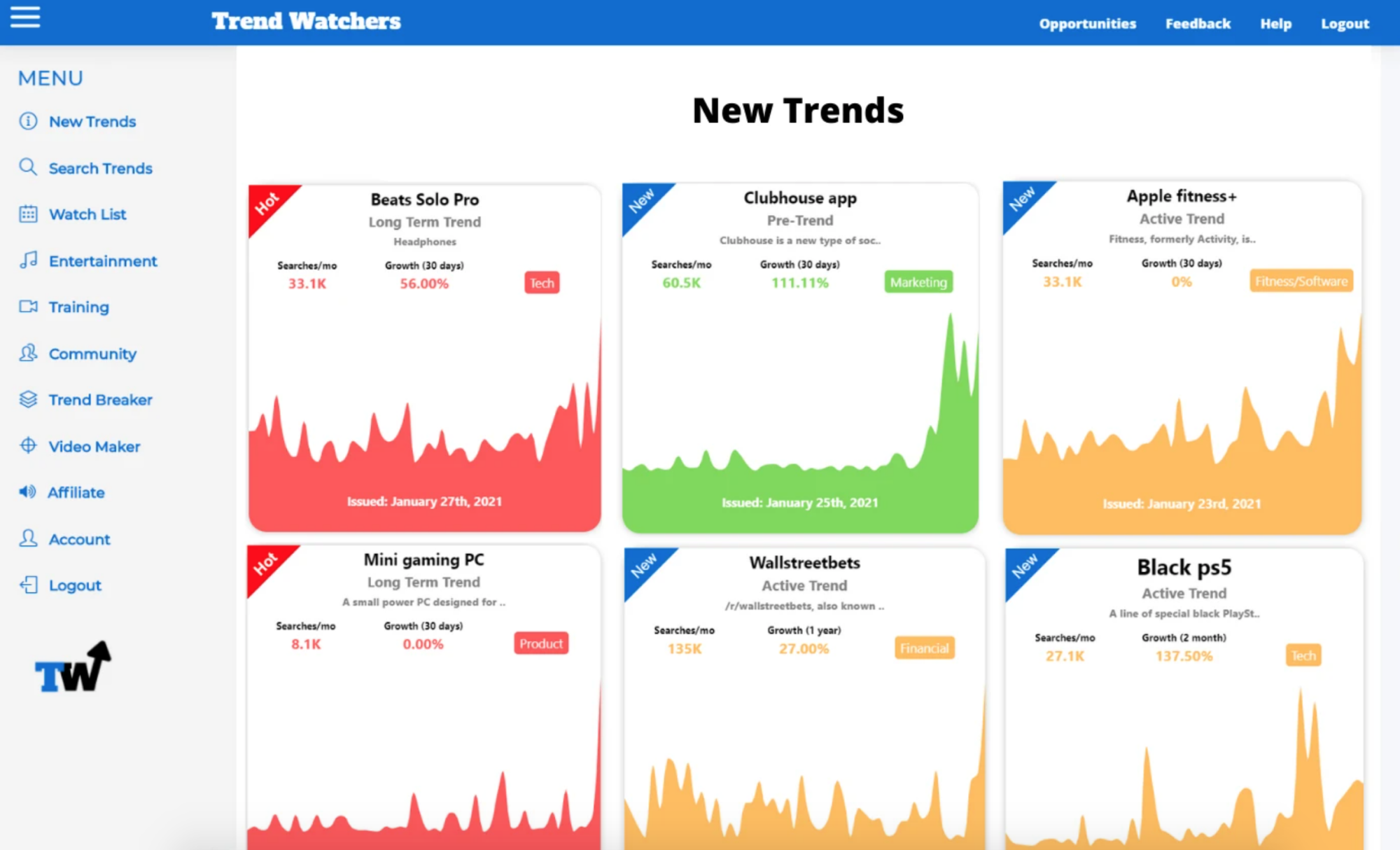The height and width of the screenshot is (850, 1400).
Task: Click the New Trends info icon
Action: (x=28, y=121)
